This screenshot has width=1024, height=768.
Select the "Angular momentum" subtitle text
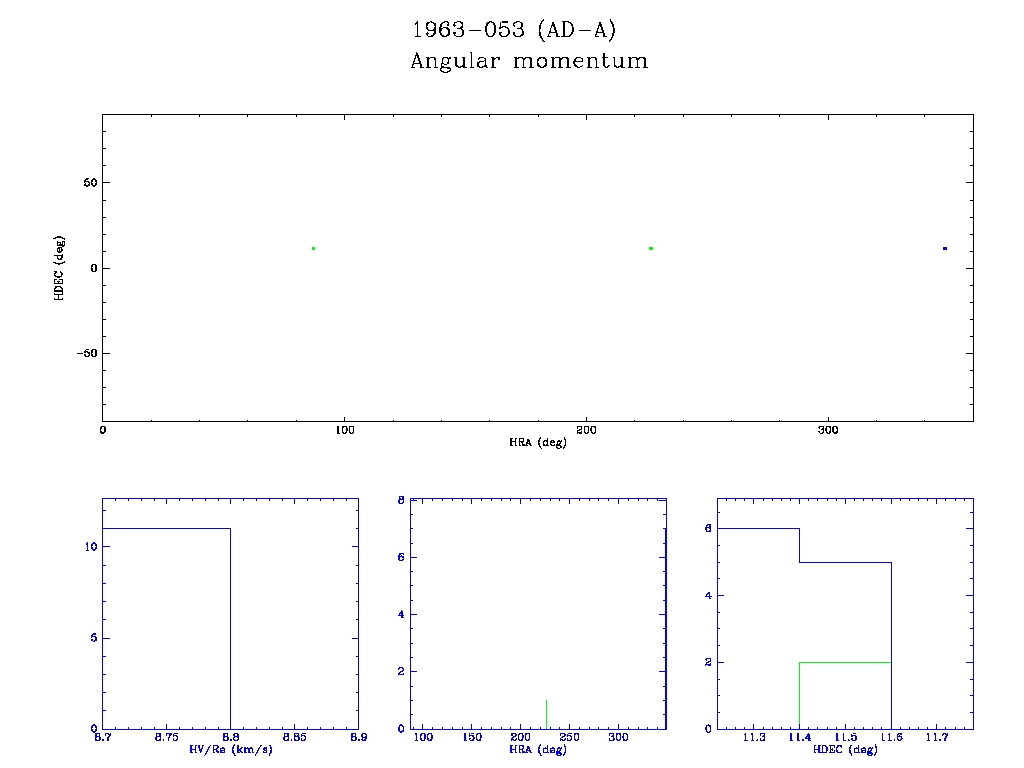pyautogui.click(x=529, y=62)
